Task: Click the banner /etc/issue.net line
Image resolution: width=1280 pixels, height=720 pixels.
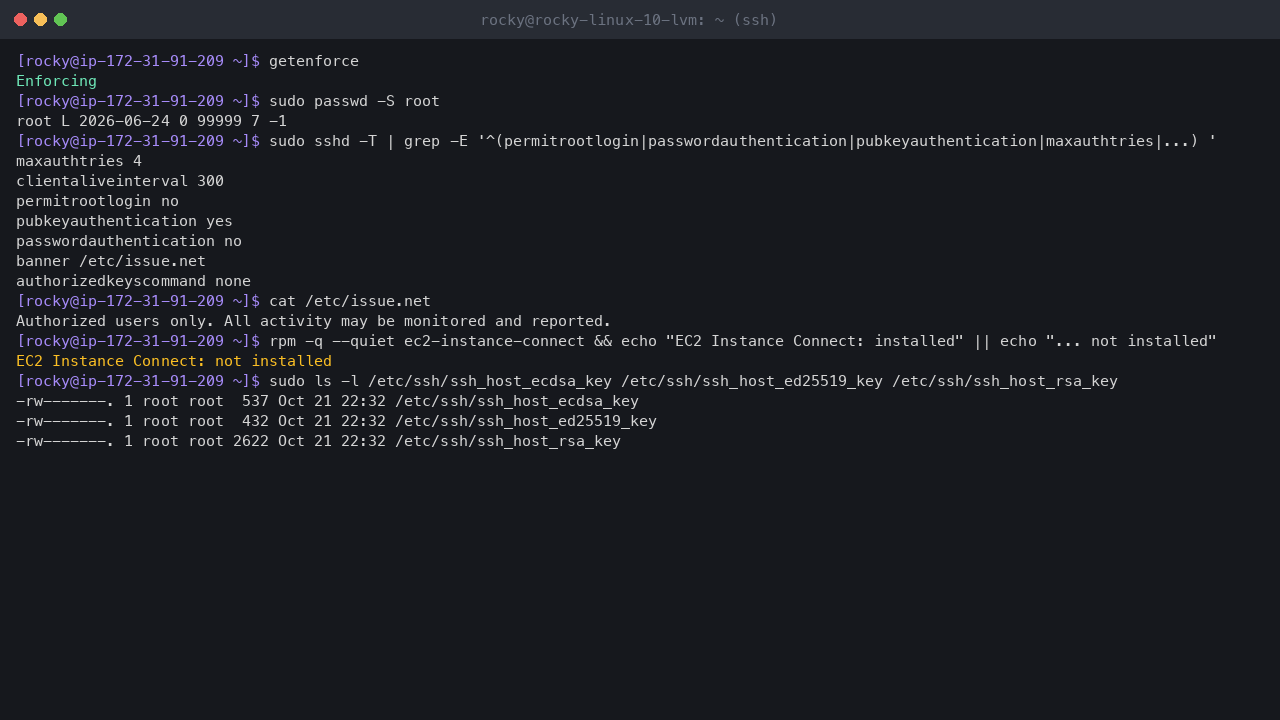Action: [111, 261]
